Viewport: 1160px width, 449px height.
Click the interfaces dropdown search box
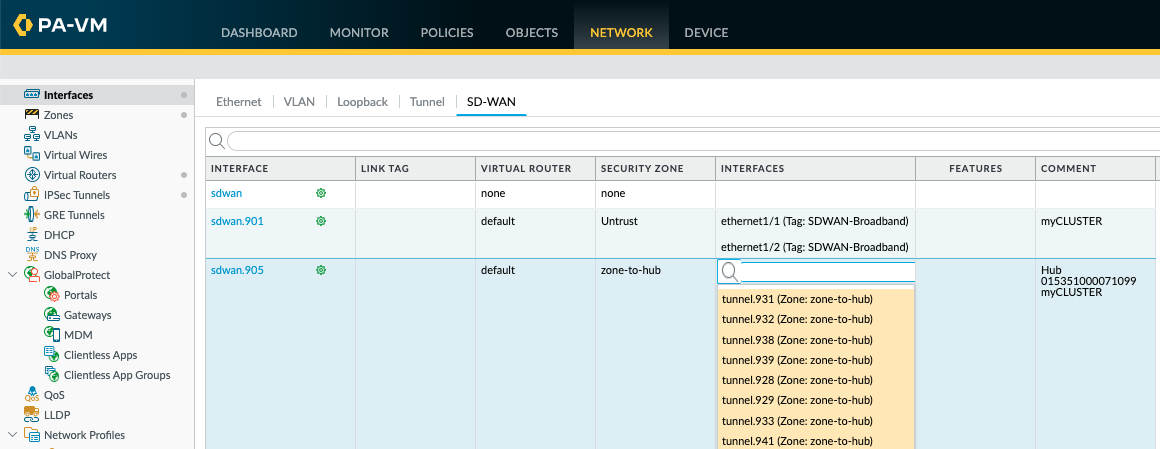(x=826, y=272)
